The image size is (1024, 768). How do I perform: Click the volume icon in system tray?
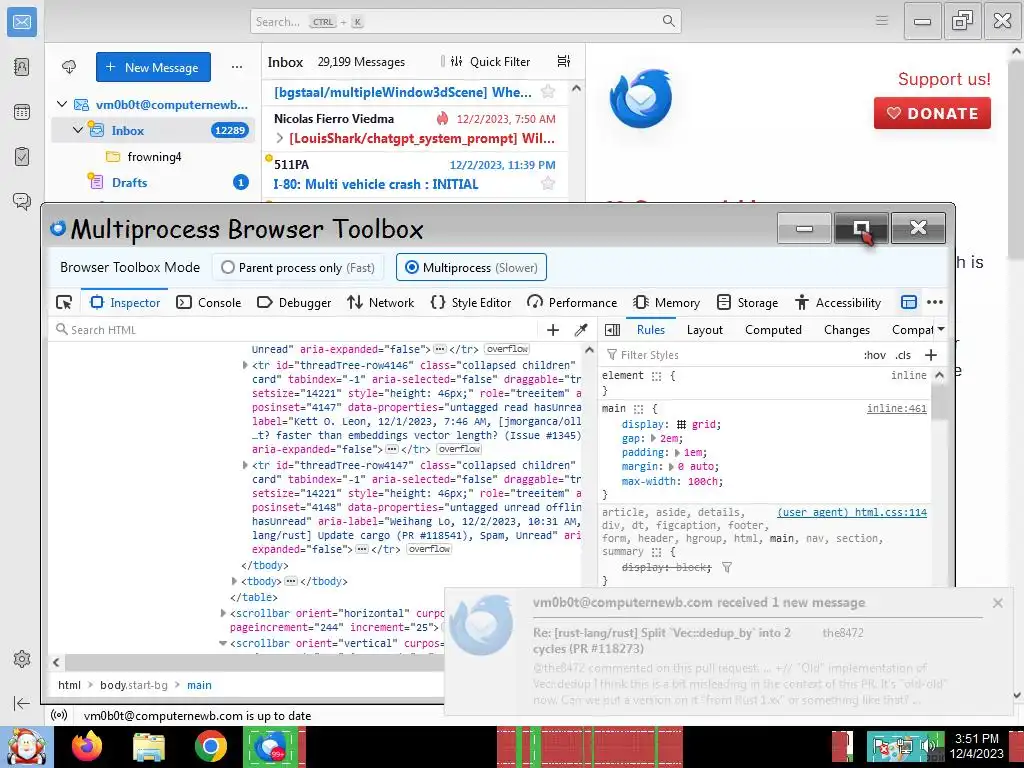[x=926, y=745]
